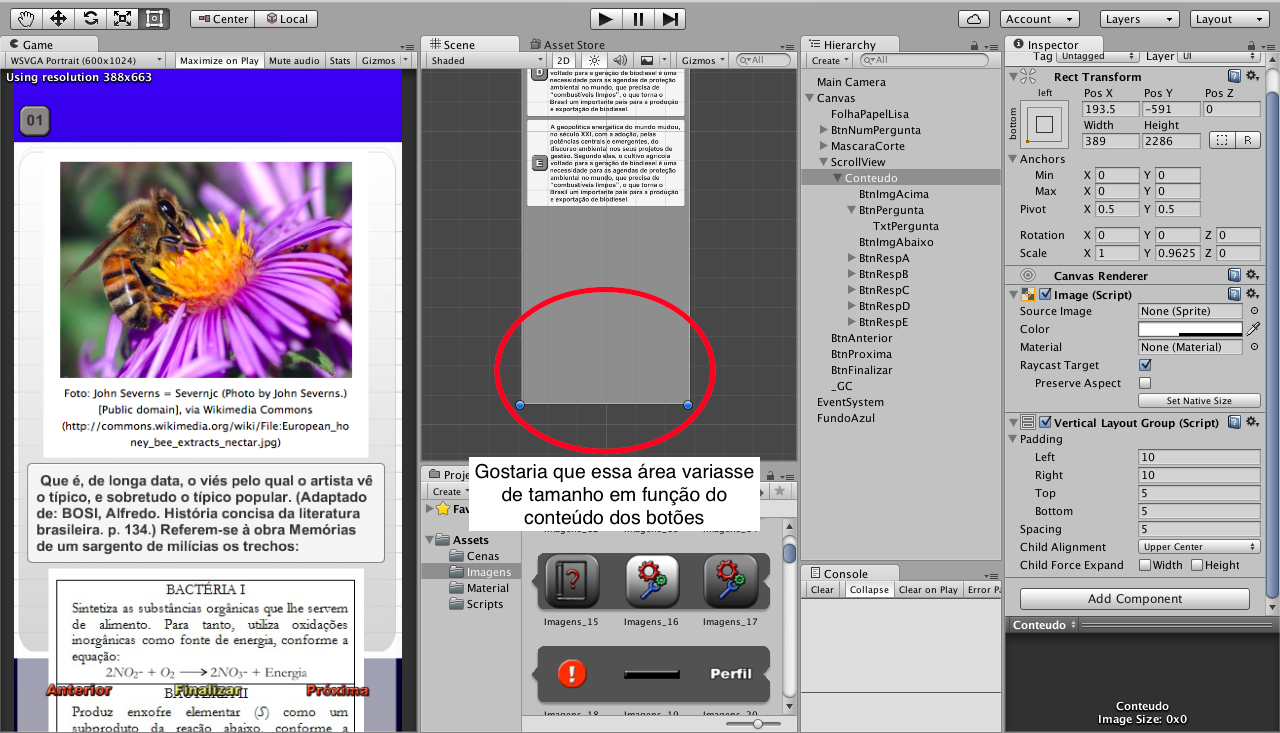1280x733 pixels.
Task: Click the Step frame button
Action: pyautogui.click(x=670, y=18)
